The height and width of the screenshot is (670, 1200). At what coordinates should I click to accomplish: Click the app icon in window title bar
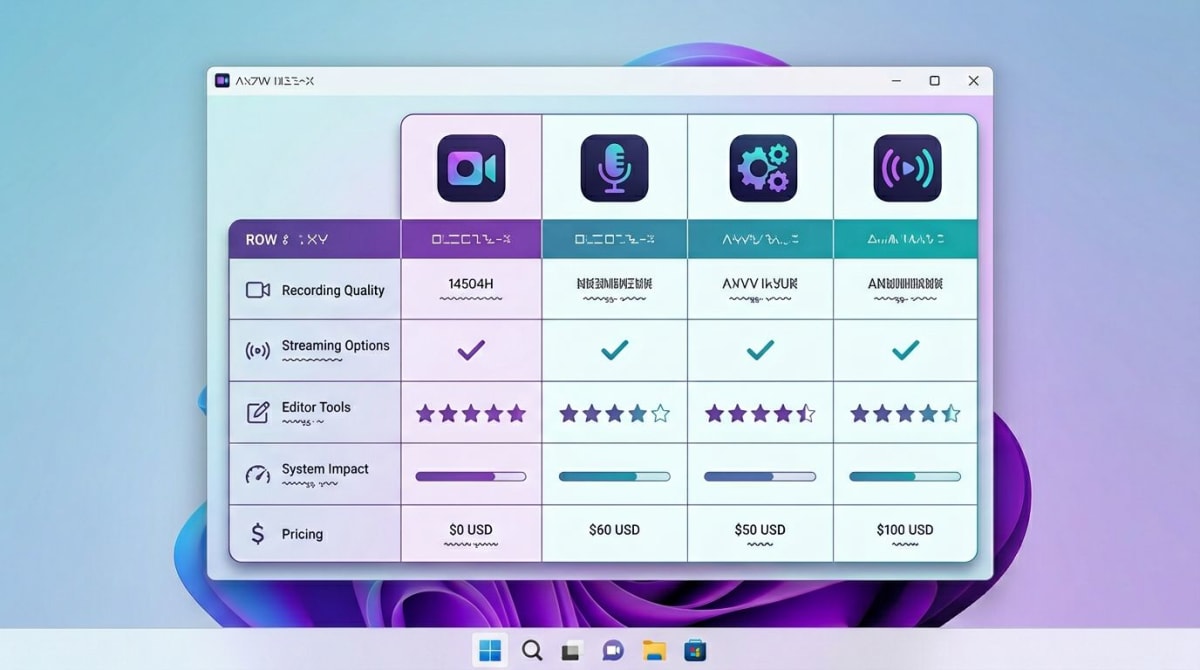[x=222, y=81]
